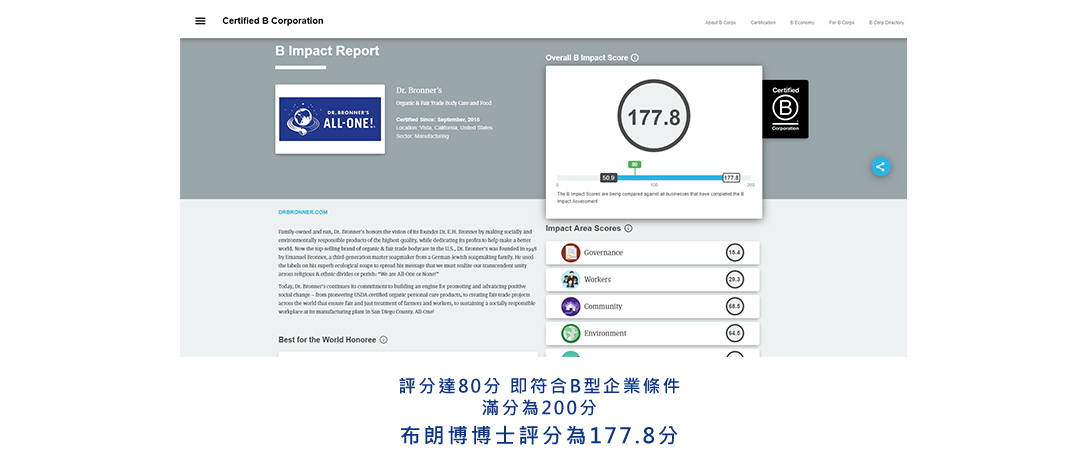Click the green 80 marker on score bar
The height and width of the screenshot is (464, 1080).
pos(634,164)
